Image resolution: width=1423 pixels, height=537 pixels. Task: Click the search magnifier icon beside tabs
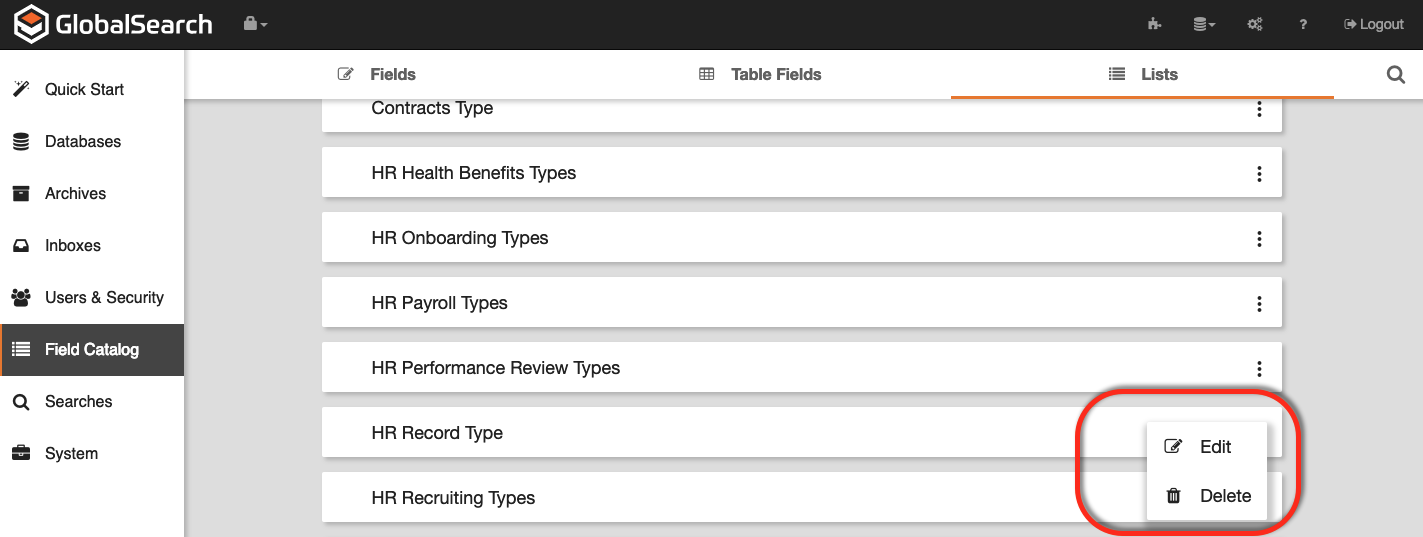pos(1396,74)
